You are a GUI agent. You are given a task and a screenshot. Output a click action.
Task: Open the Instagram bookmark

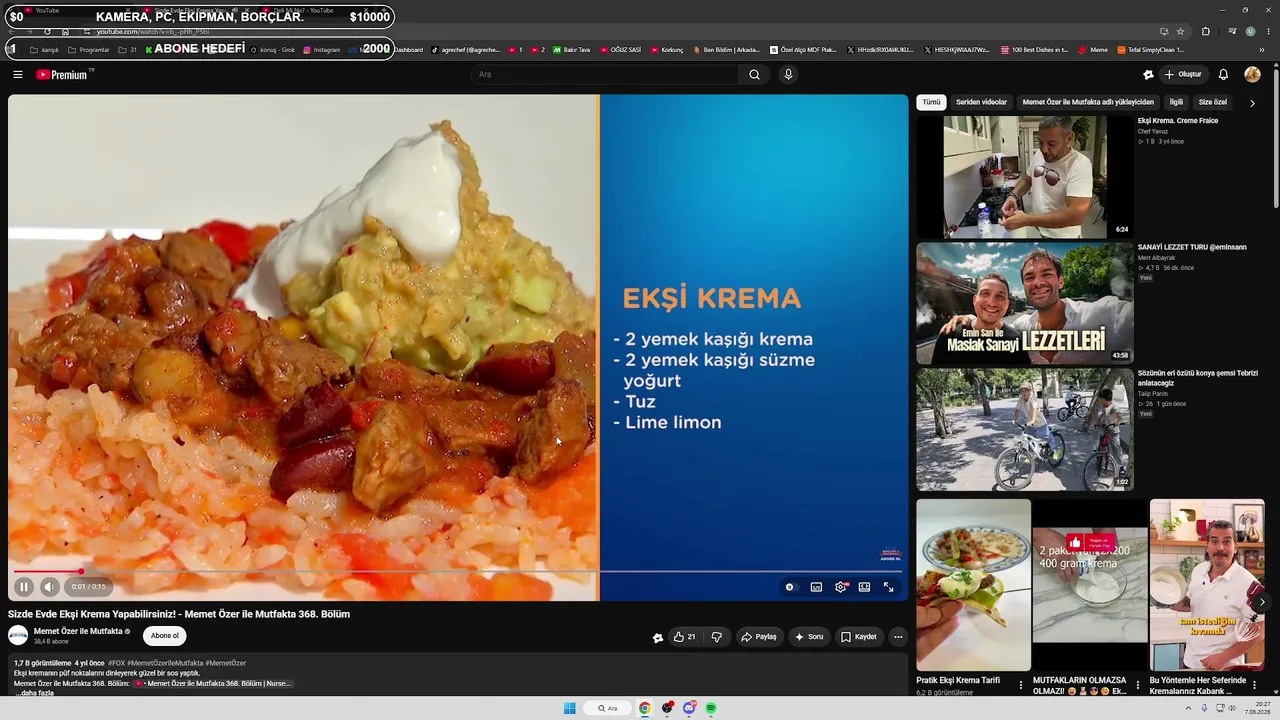321,50
